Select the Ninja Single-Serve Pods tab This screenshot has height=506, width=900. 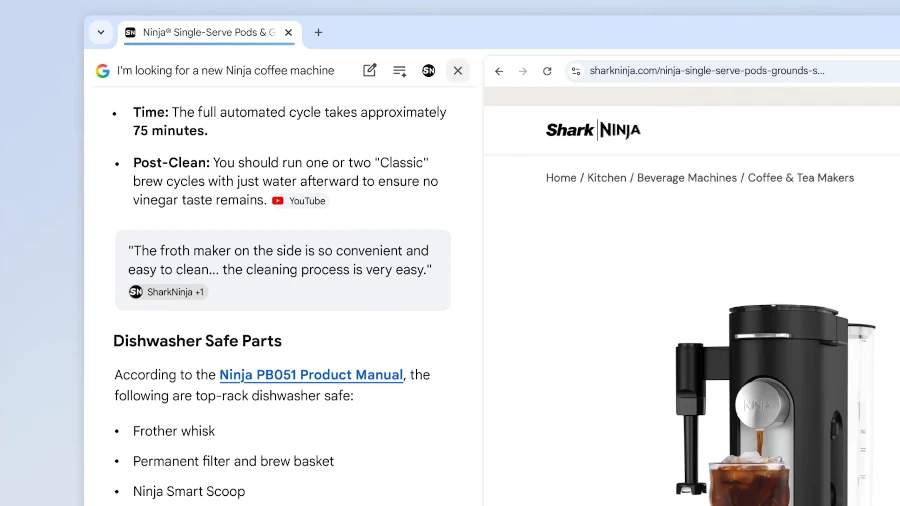coord(200,32)
